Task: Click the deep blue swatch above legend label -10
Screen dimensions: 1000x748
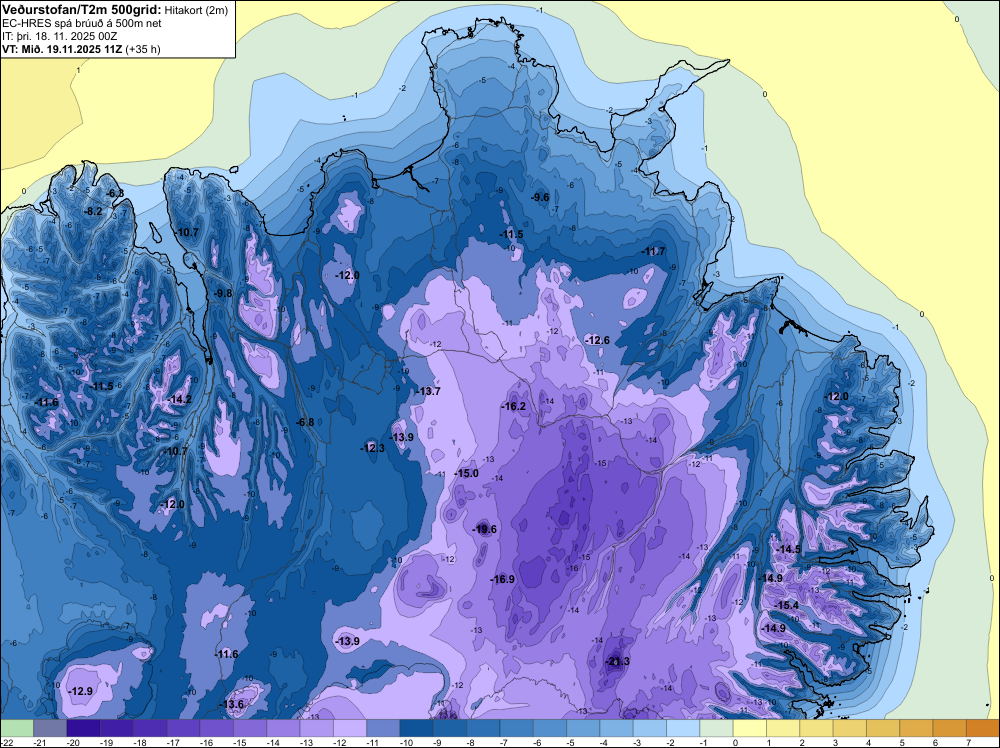Action: [416, 728]
